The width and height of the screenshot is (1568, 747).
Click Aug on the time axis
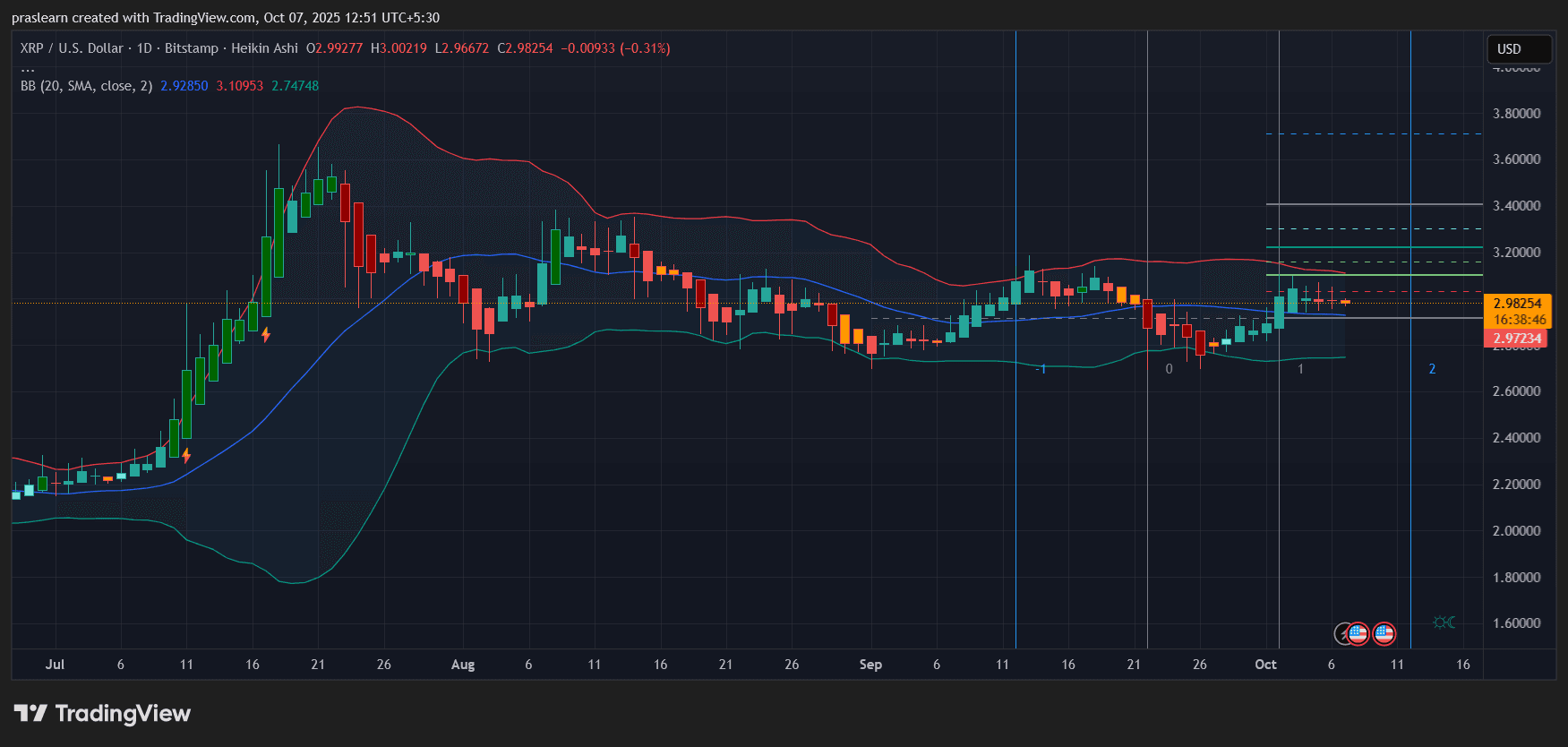coord(463,665)
